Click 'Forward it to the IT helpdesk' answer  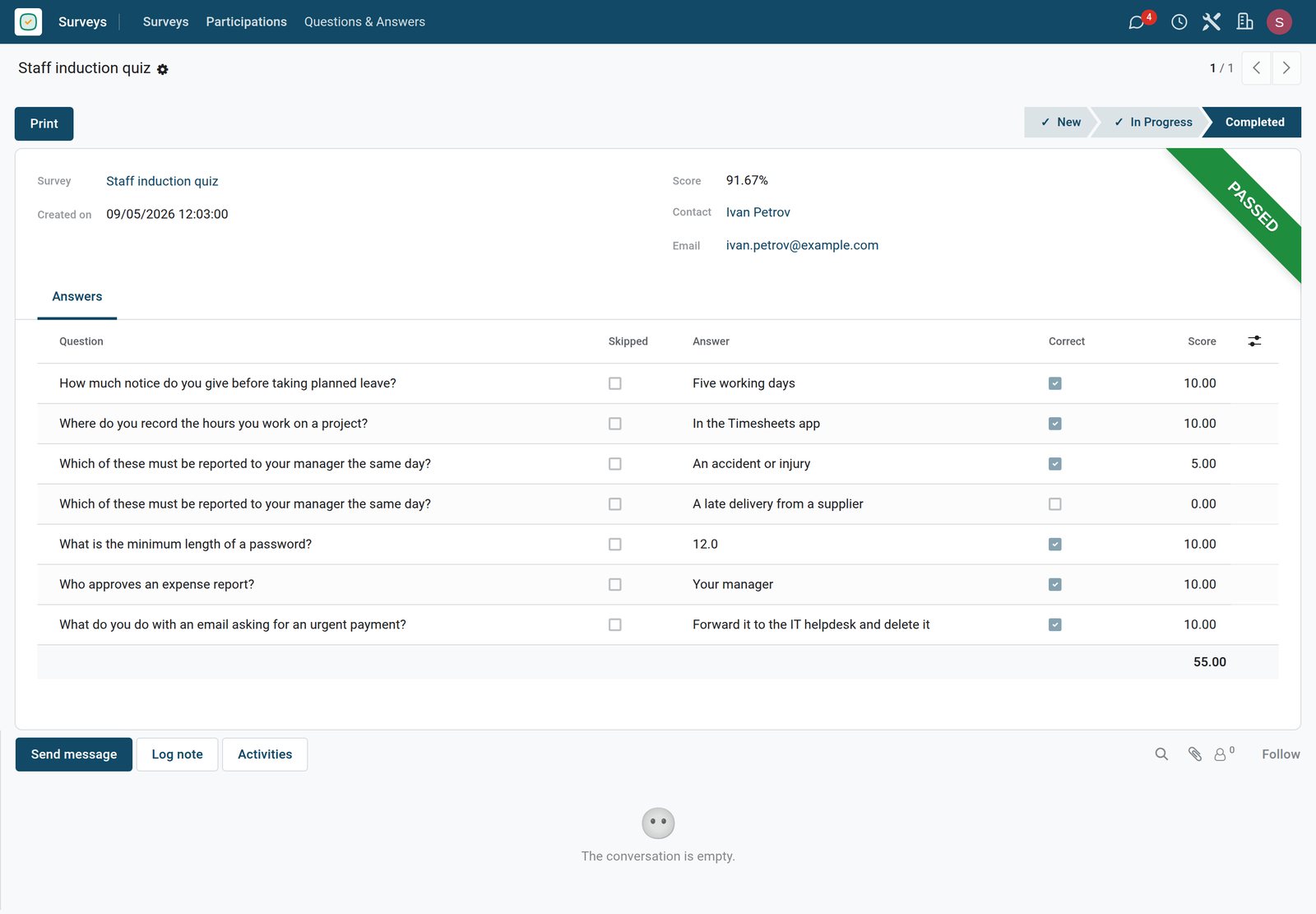(811, 625)
